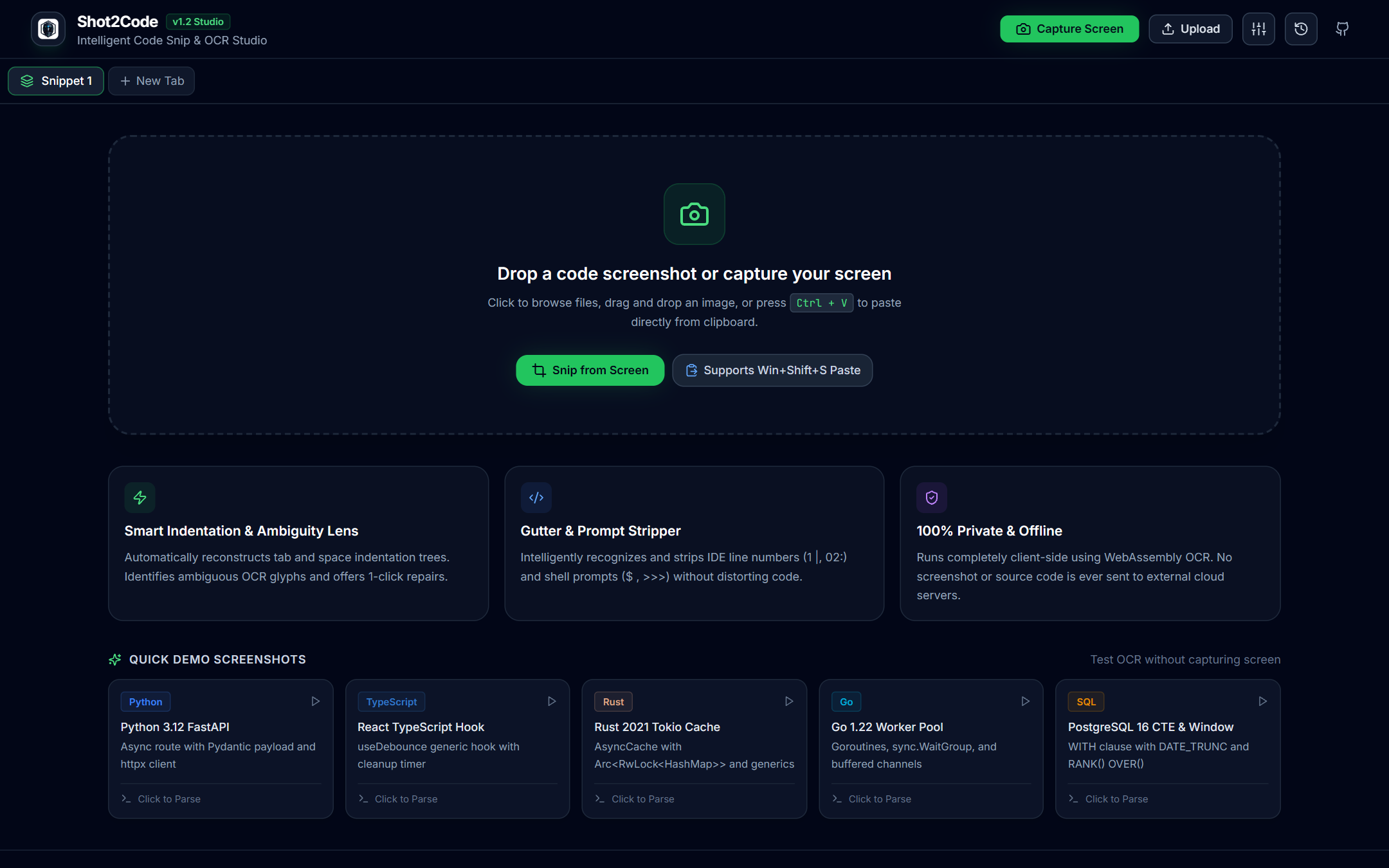Click to Parse under React TypeScript Hook
The height and width of the screenshot is (868, 1389).
click(397, 799)
